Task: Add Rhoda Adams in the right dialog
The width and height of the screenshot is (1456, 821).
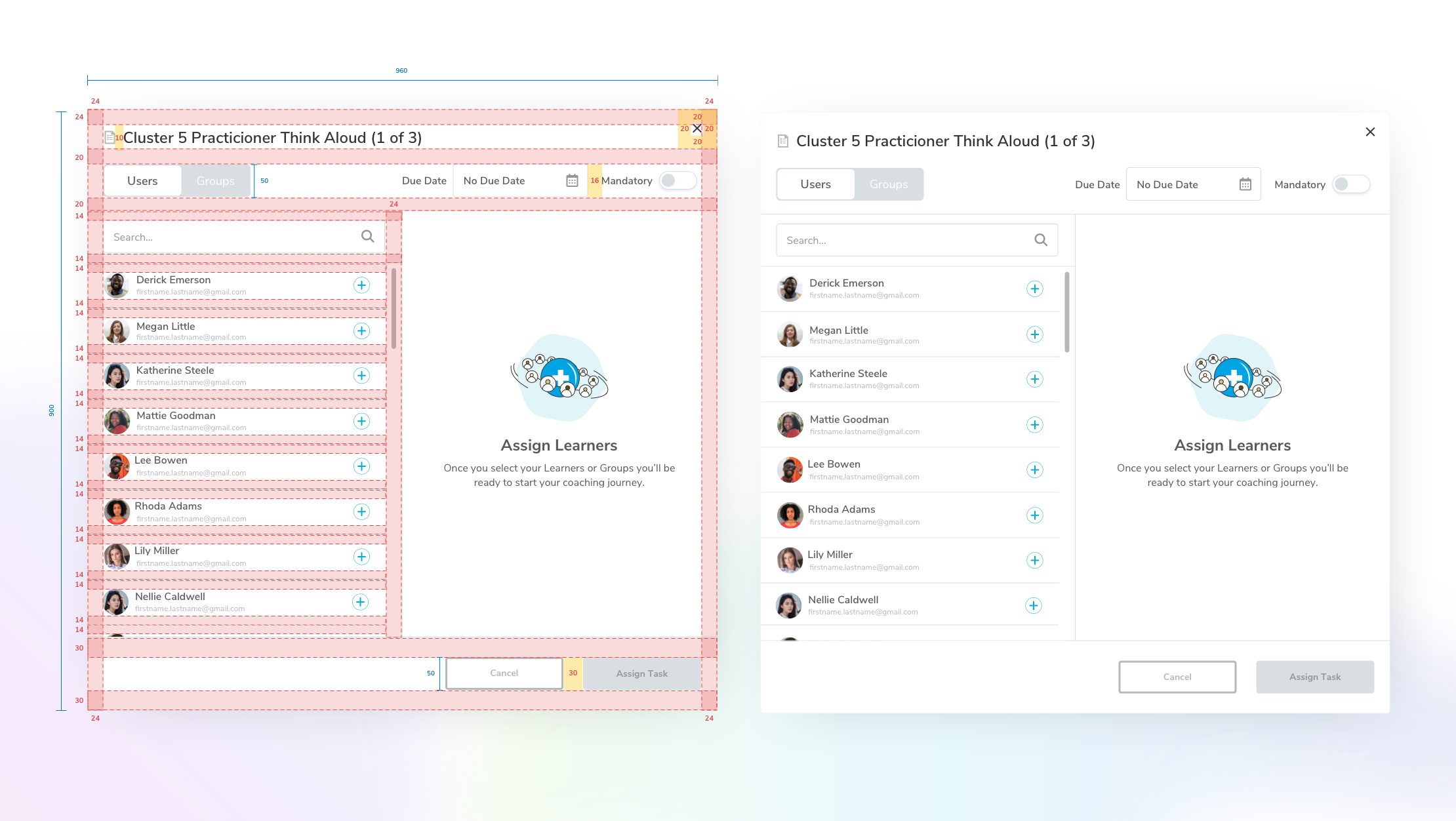Action: pos(1035,515)
